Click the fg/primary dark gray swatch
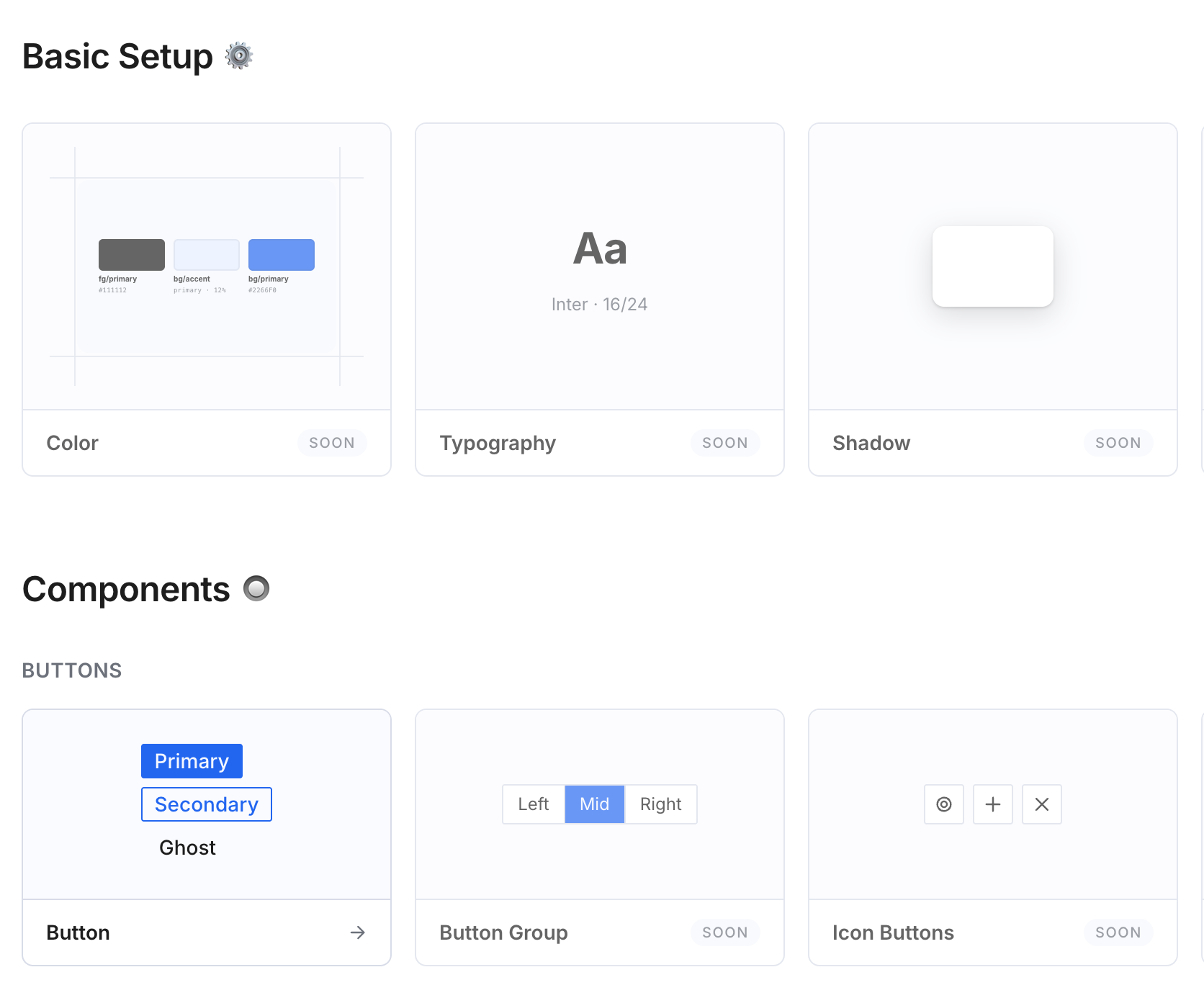1204x998 pixels. pyautogui.click(x=132, y=255)
